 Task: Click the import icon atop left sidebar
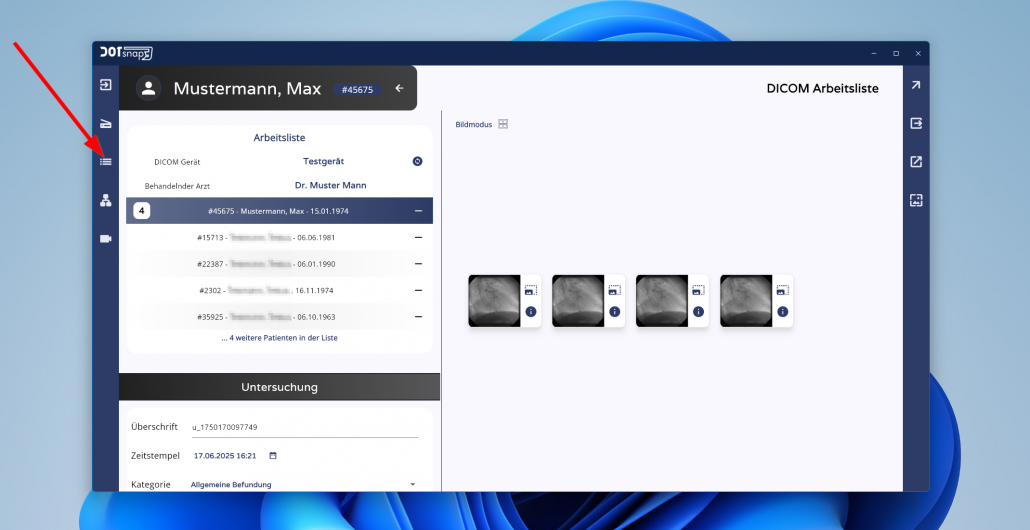click(106, 85)
